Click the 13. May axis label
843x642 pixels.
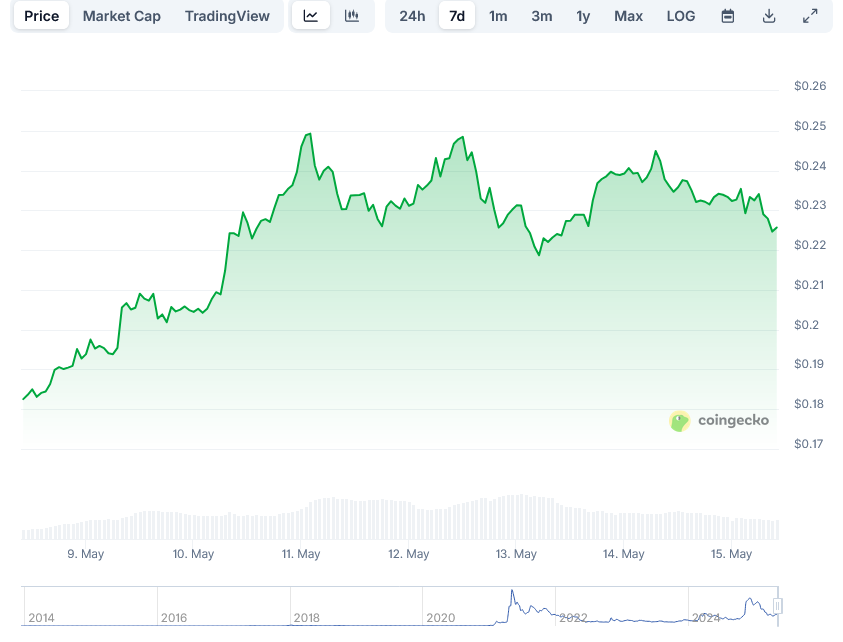[515, 553]
